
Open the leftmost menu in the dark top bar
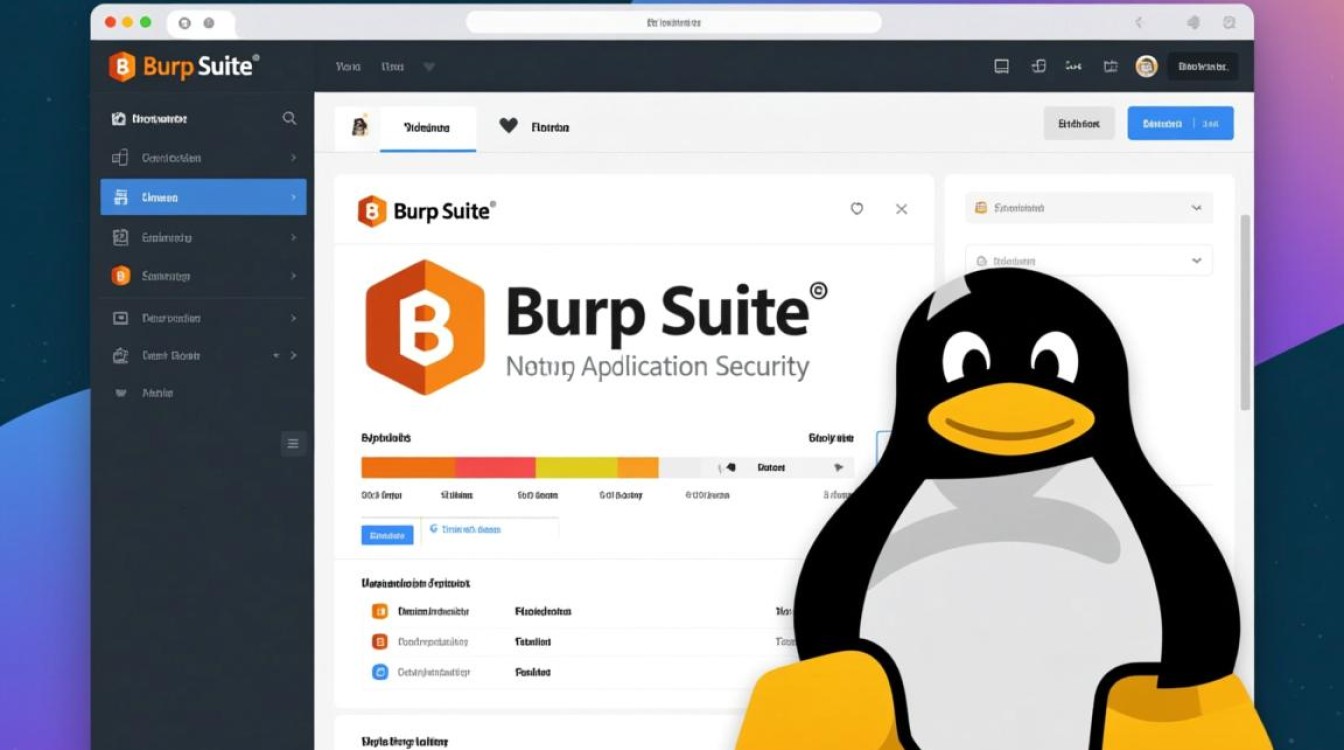346,66
